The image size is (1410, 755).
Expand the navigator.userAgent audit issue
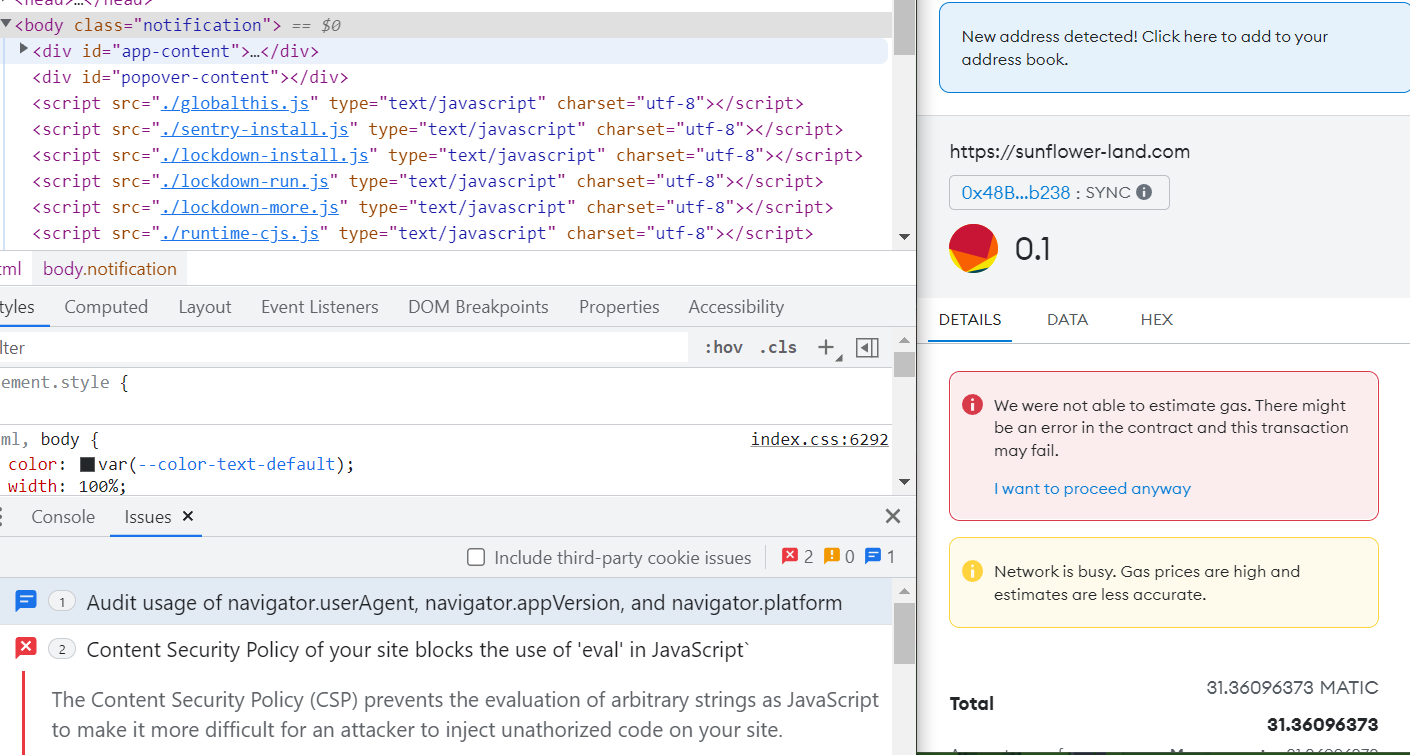click(444, 602)
